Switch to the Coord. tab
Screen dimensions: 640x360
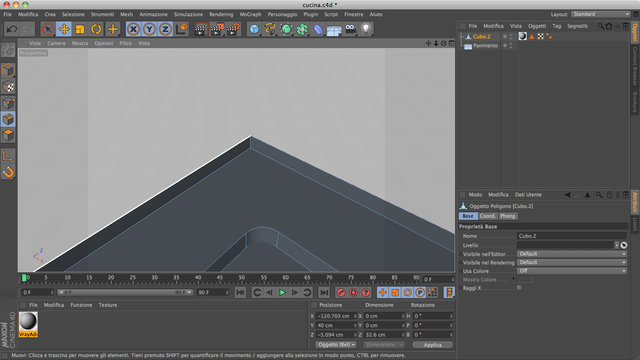click(x=487, y=216)
